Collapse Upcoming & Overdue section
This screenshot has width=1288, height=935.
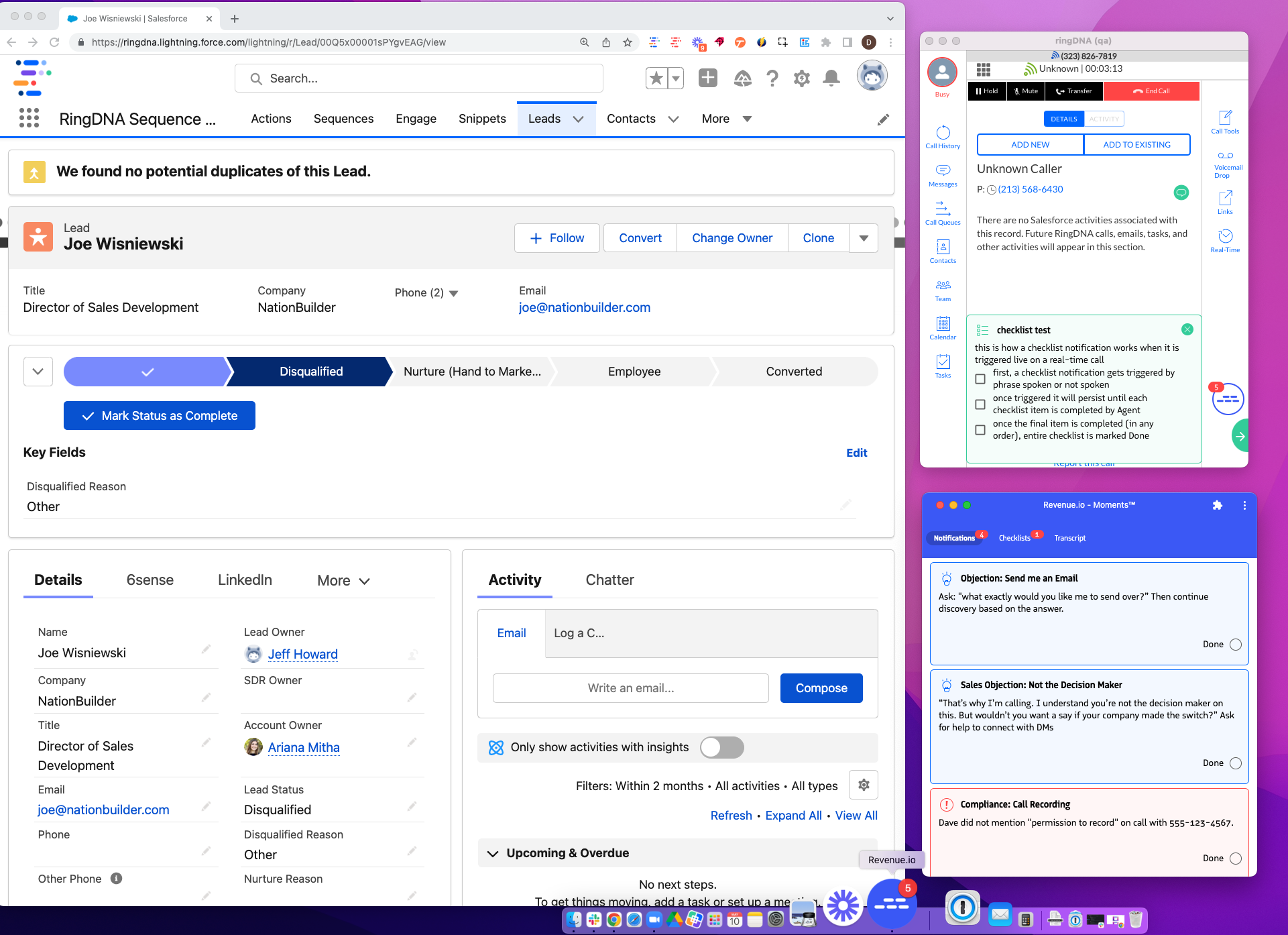(493, 854)
